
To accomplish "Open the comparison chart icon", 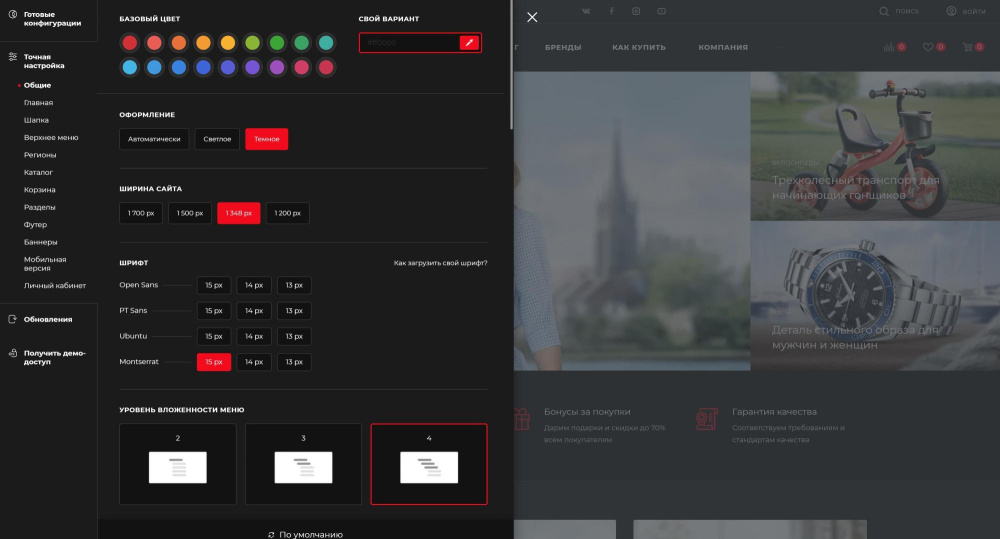I will [x=889, y=47].
